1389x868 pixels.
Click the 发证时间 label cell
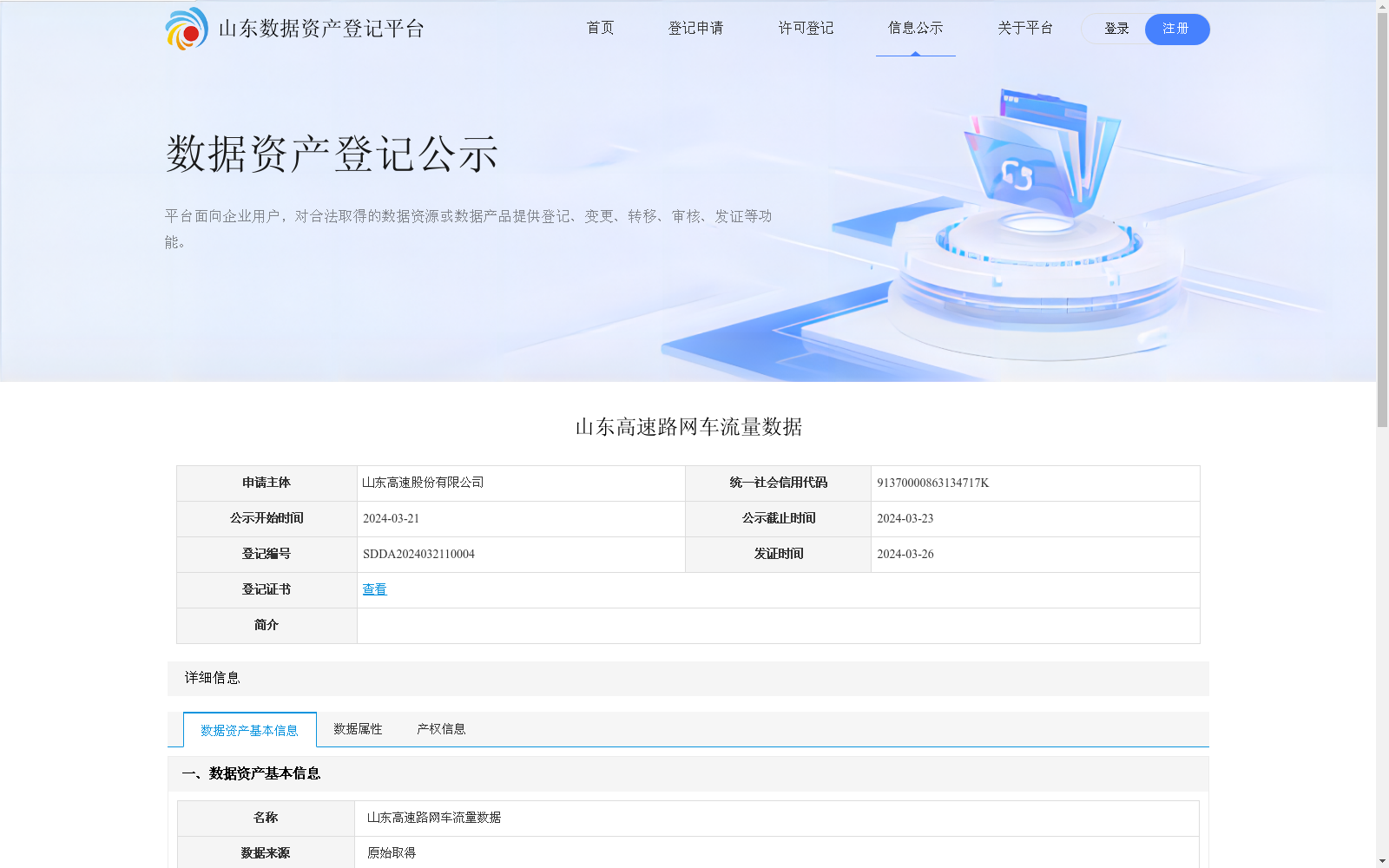pos(779,555)
